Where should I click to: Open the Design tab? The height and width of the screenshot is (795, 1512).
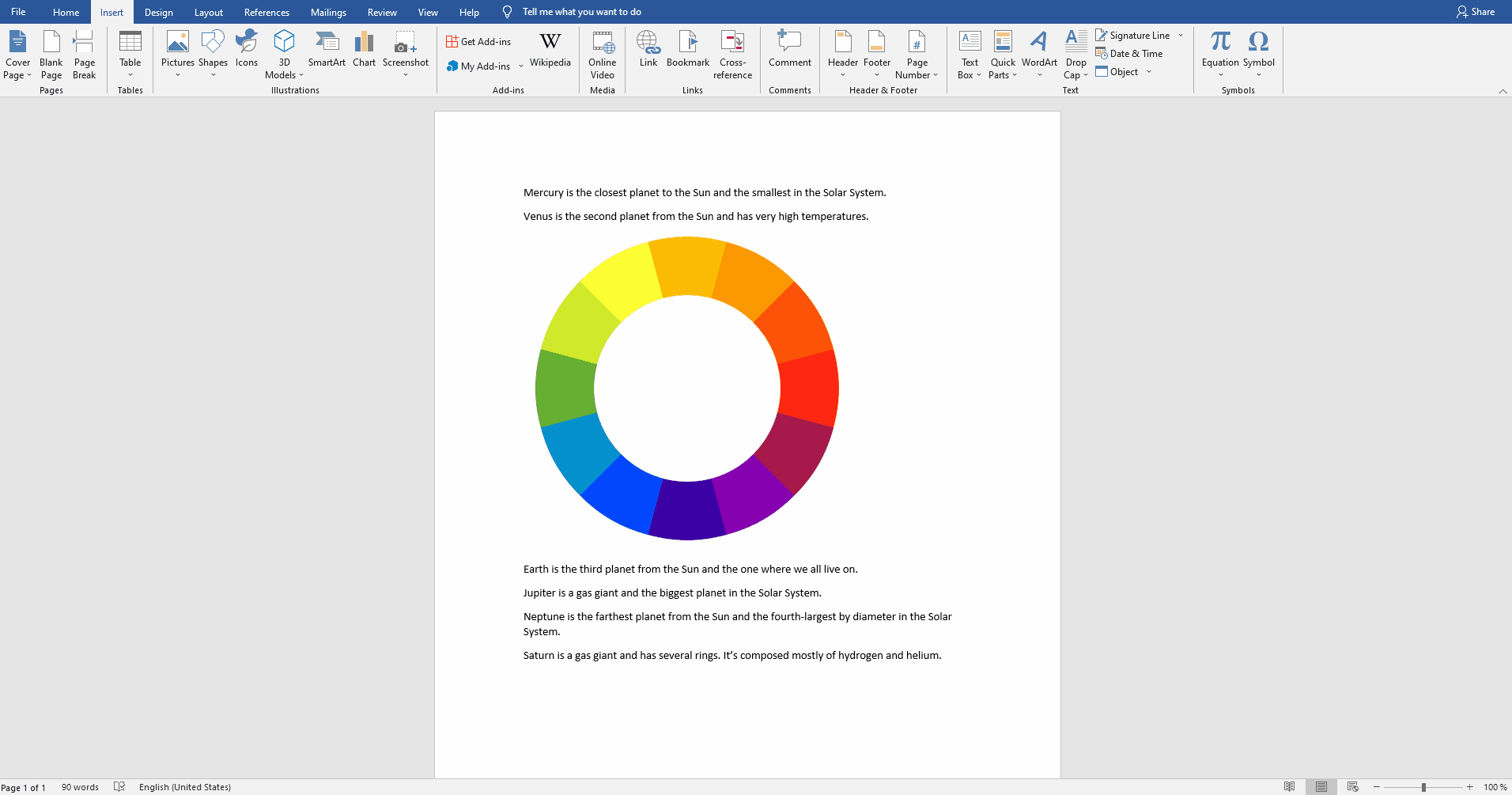click(x=158, y=12)
